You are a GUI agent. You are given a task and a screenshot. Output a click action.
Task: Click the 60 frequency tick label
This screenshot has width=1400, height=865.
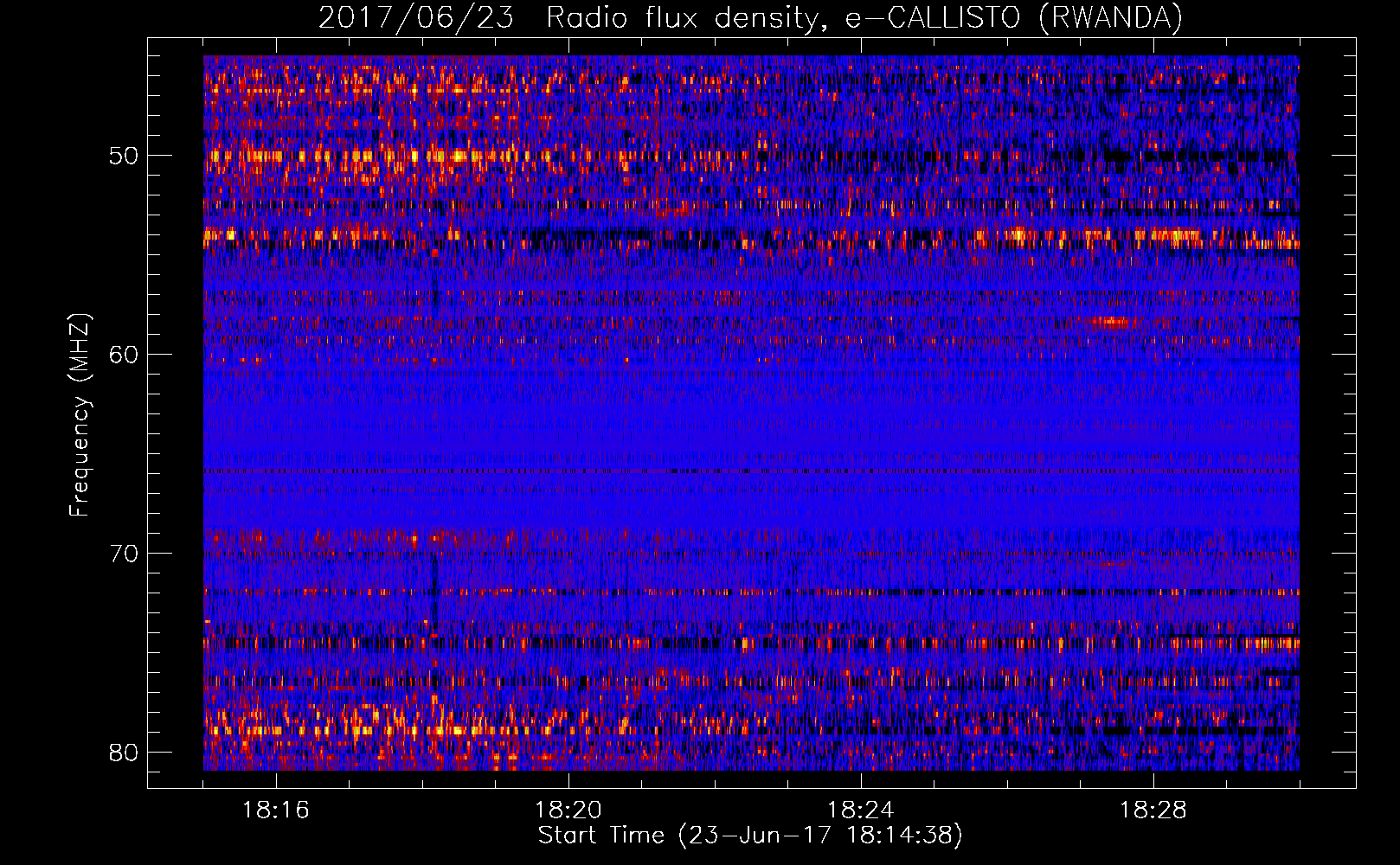124,355
